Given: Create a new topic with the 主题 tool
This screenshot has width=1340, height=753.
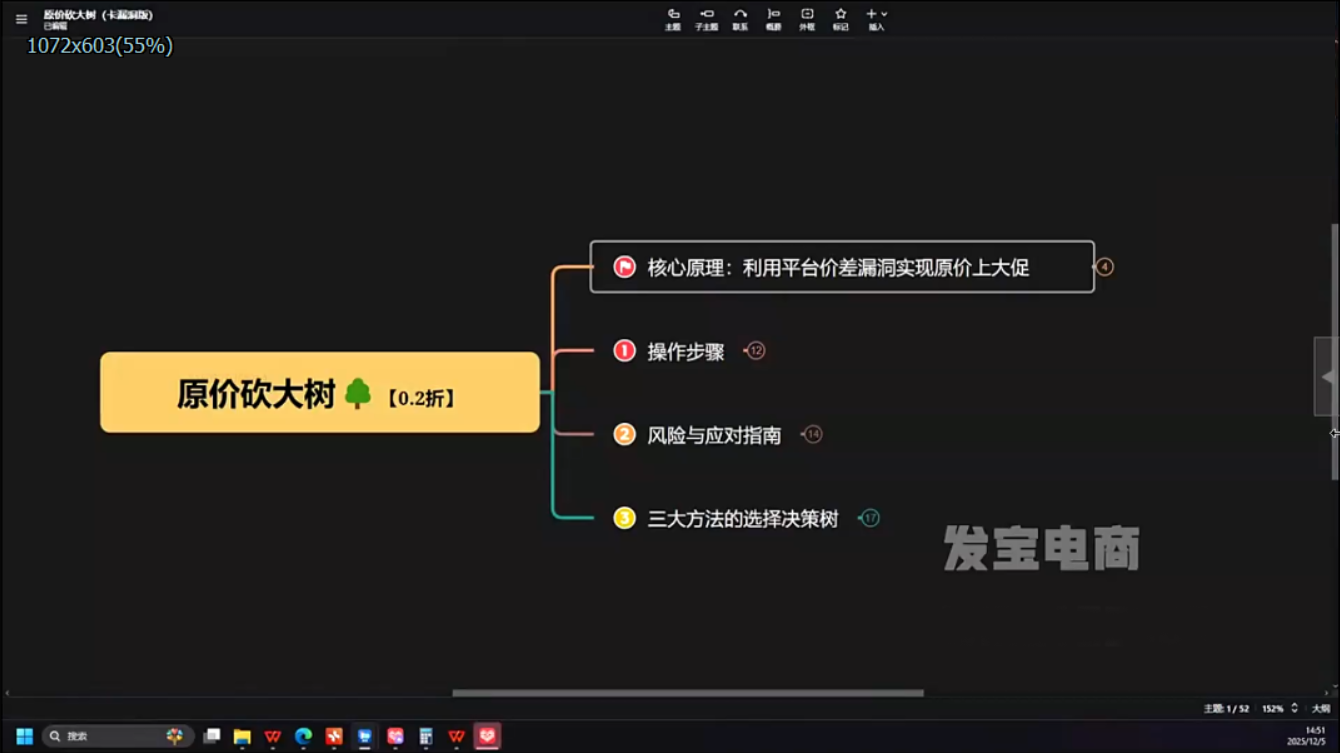Looking at the screenshot, I should coord(672,19).
